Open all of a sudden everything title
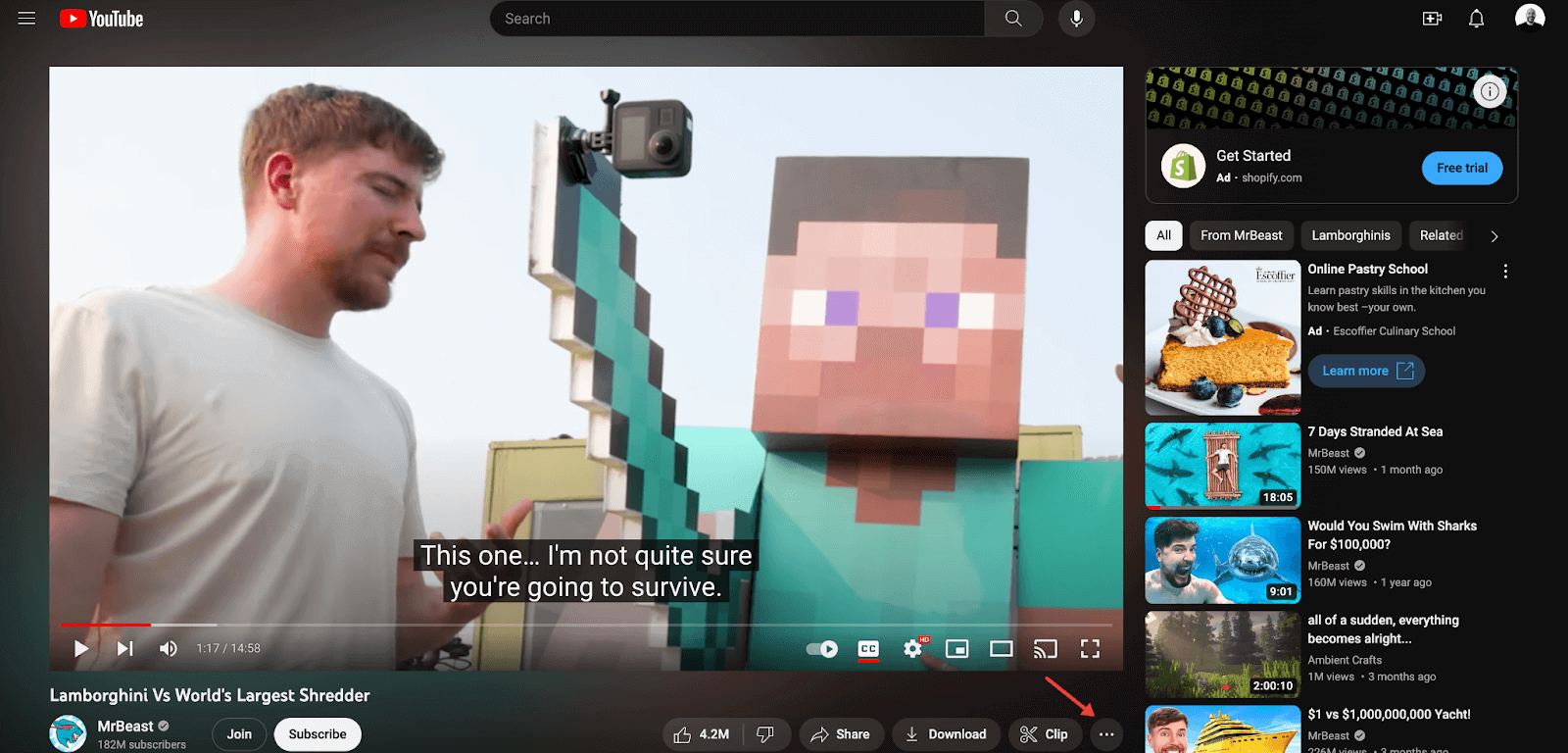This screenshot has height=753, width=1568. point(1383,629)
